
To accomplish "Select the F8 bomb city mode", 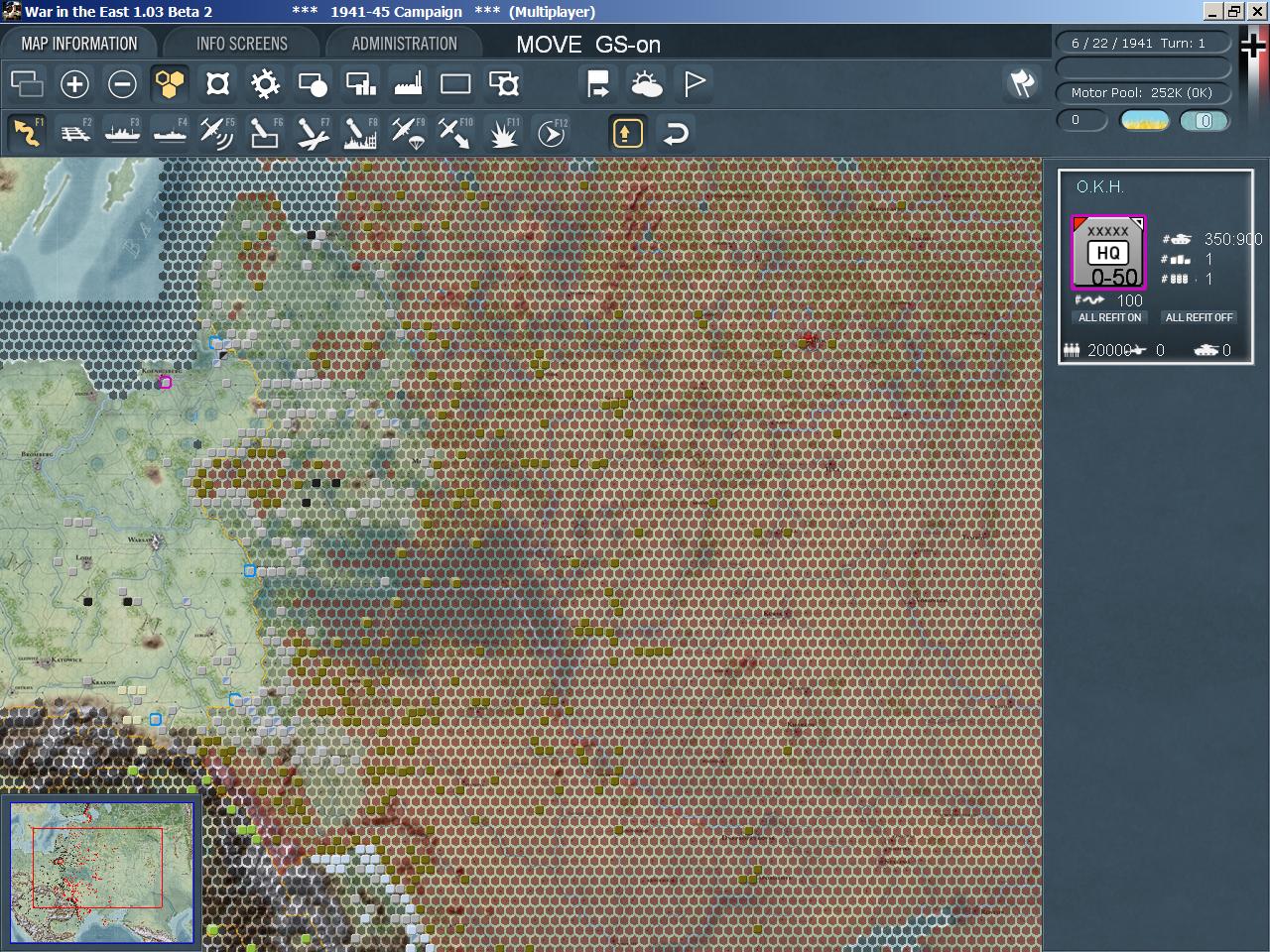I will [360, 133].
